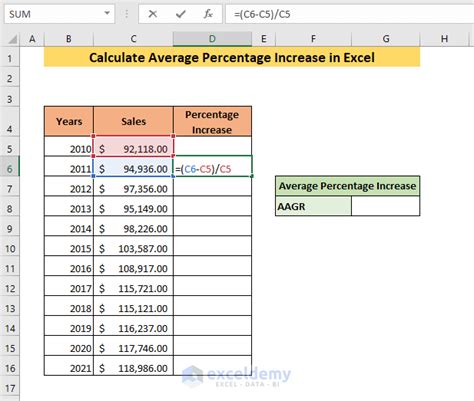Click the 'Years' header cell
Viewport: 474px width, 401px height.
tap(69, 121)
